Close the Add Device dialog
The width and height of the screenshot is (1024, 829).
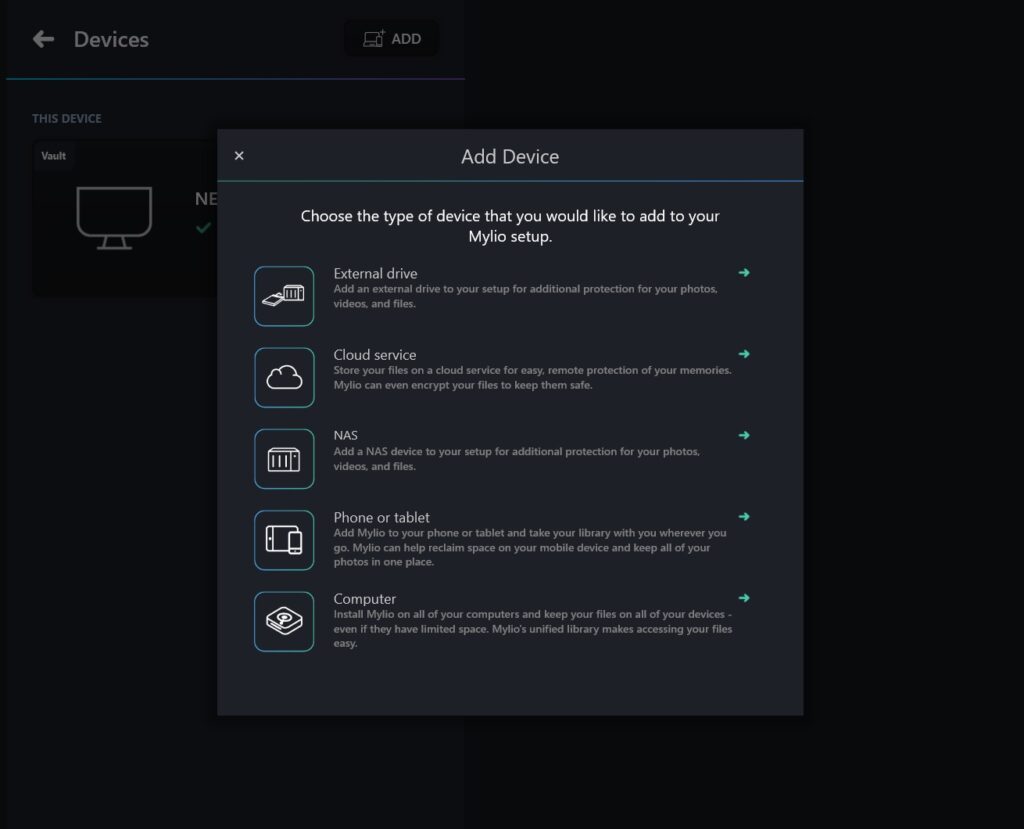pyautogui.click(x=239, y=156)
